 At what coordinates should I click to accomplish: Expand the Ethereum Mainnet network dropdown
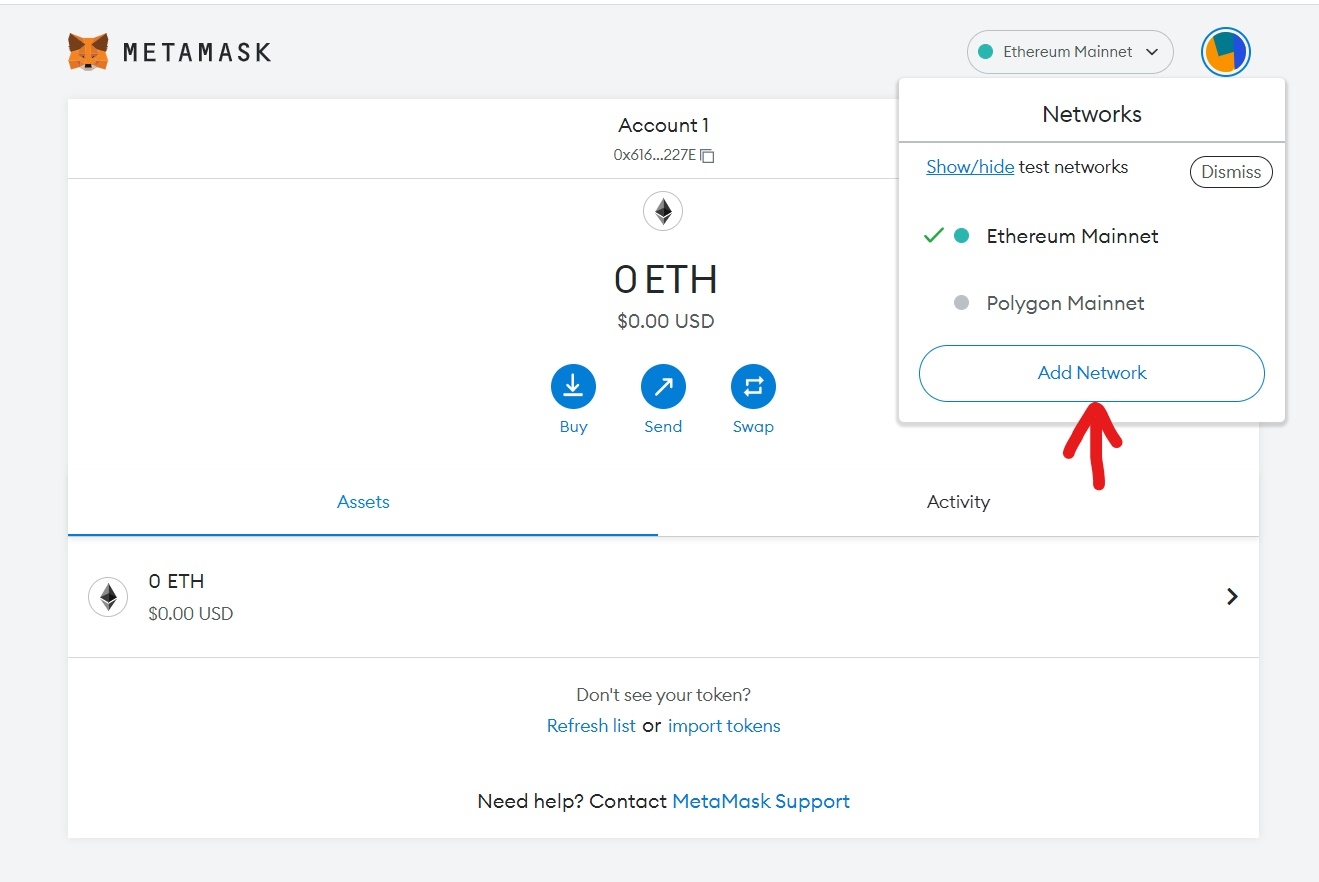tap(1069, 52)
